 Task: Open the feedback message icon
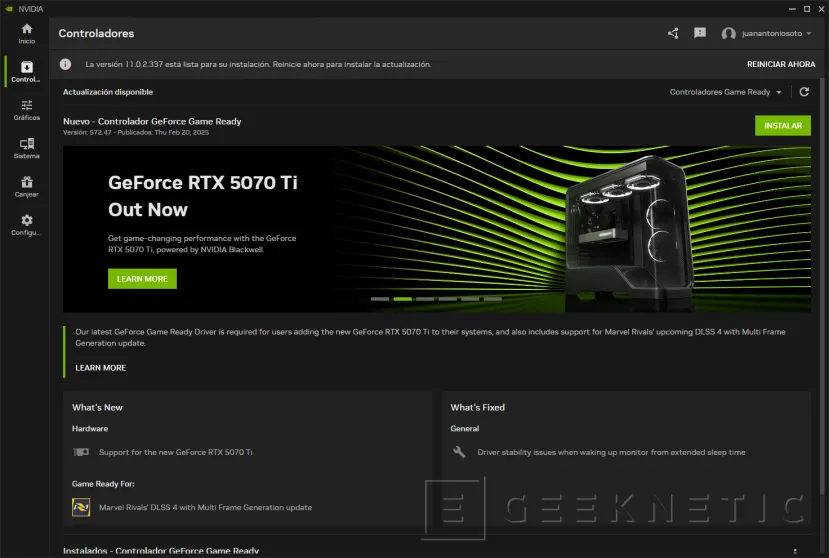(699, 33)
